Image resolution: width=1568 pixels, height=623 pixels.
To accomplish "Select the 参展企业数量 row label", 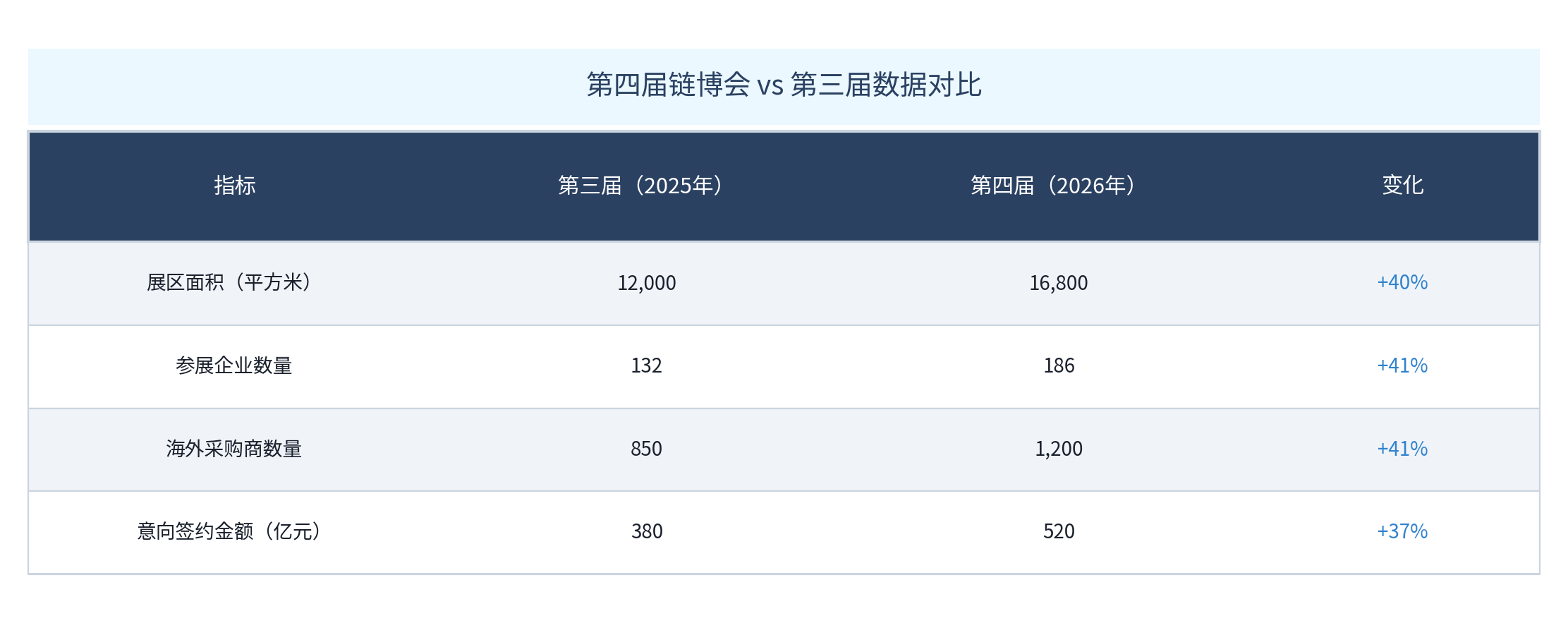I will (234, 365).
